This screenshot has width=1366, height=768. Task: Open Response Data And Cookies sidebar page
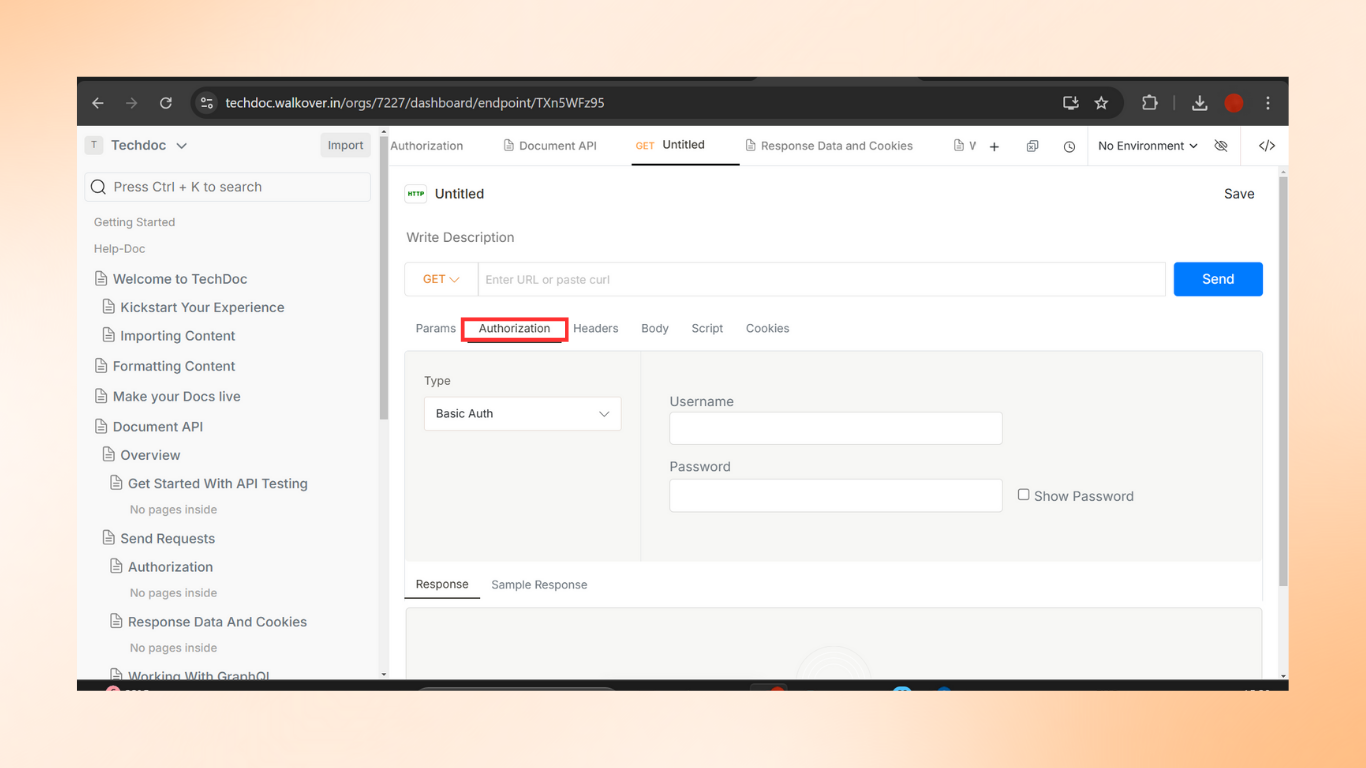pos(217,621)
